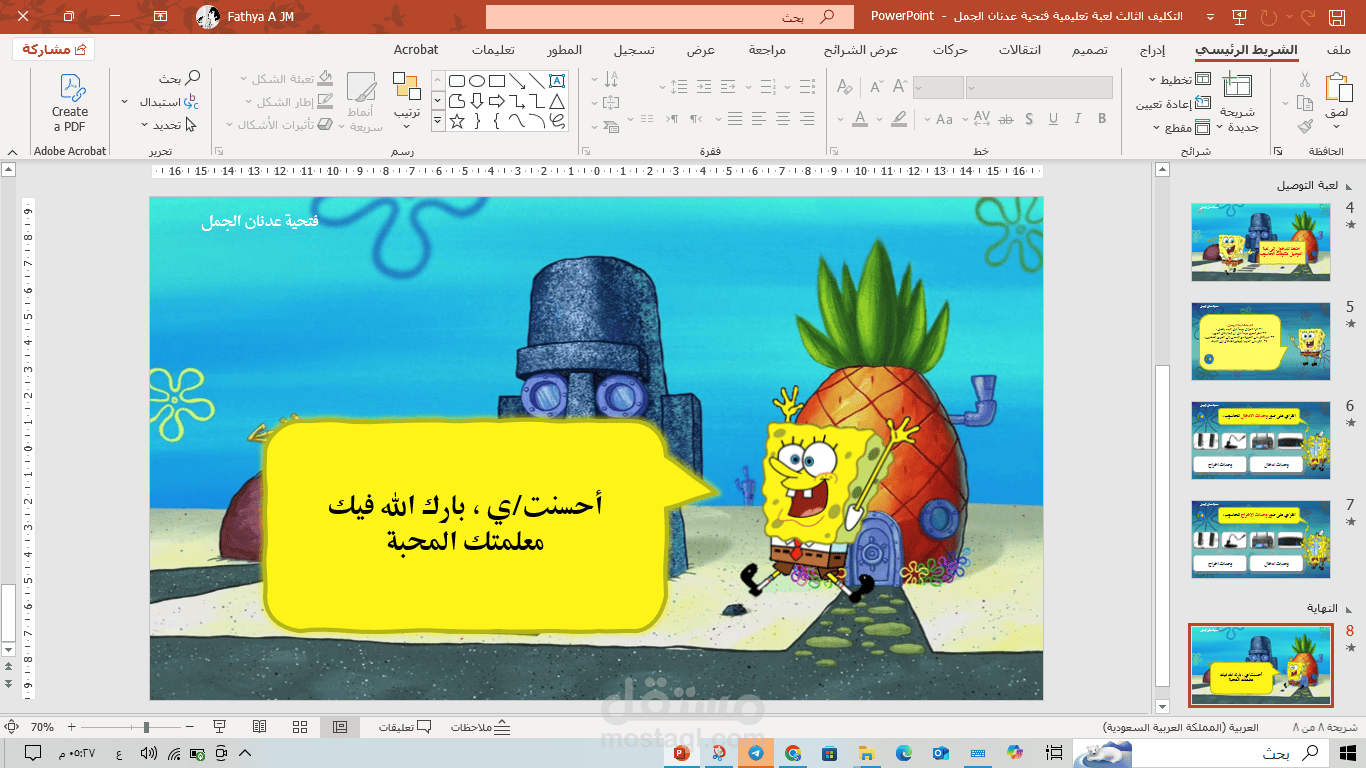Select the Right Arrow shape
1366x768 pixels.
497,101
